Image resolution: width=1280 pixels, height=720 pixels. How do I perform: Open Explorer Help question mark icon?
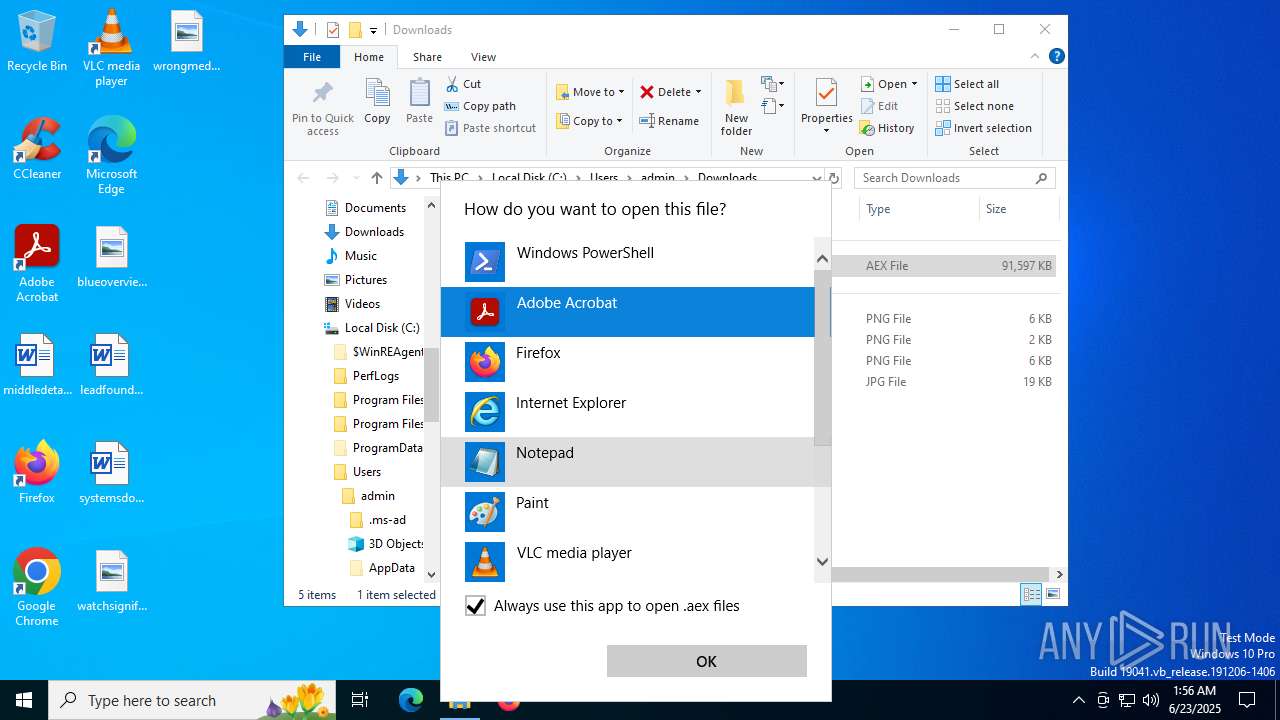point(1056,57)
